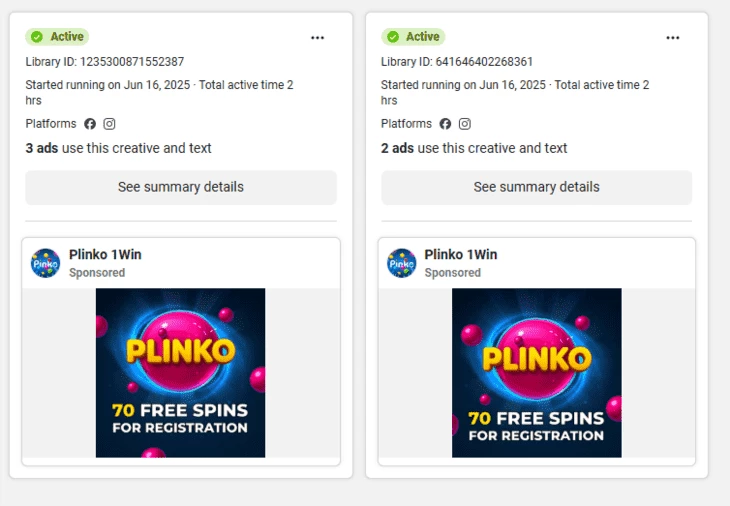Select Library ID 641646402268361 text
The height and width of the screenshot is (506, 730).
(457, 62)
